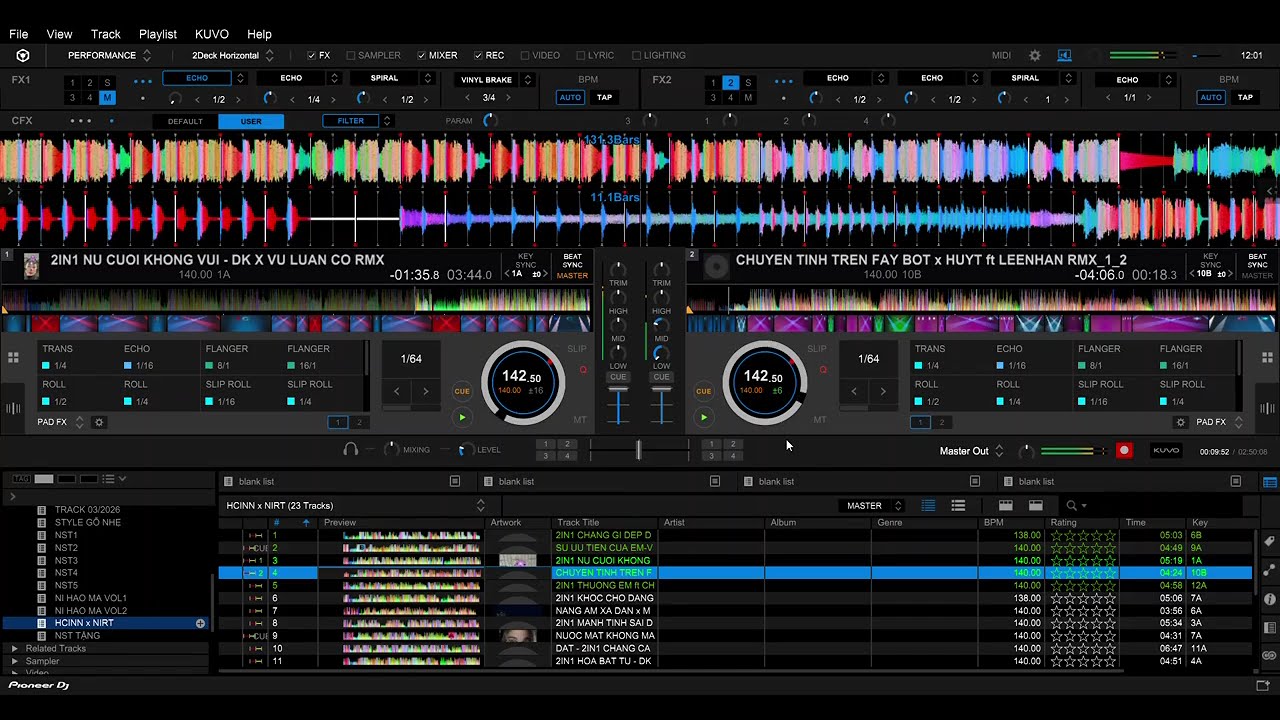Click the KUVO button
The height and width of the screenshot is (720, 1280).
point(1166,451)
